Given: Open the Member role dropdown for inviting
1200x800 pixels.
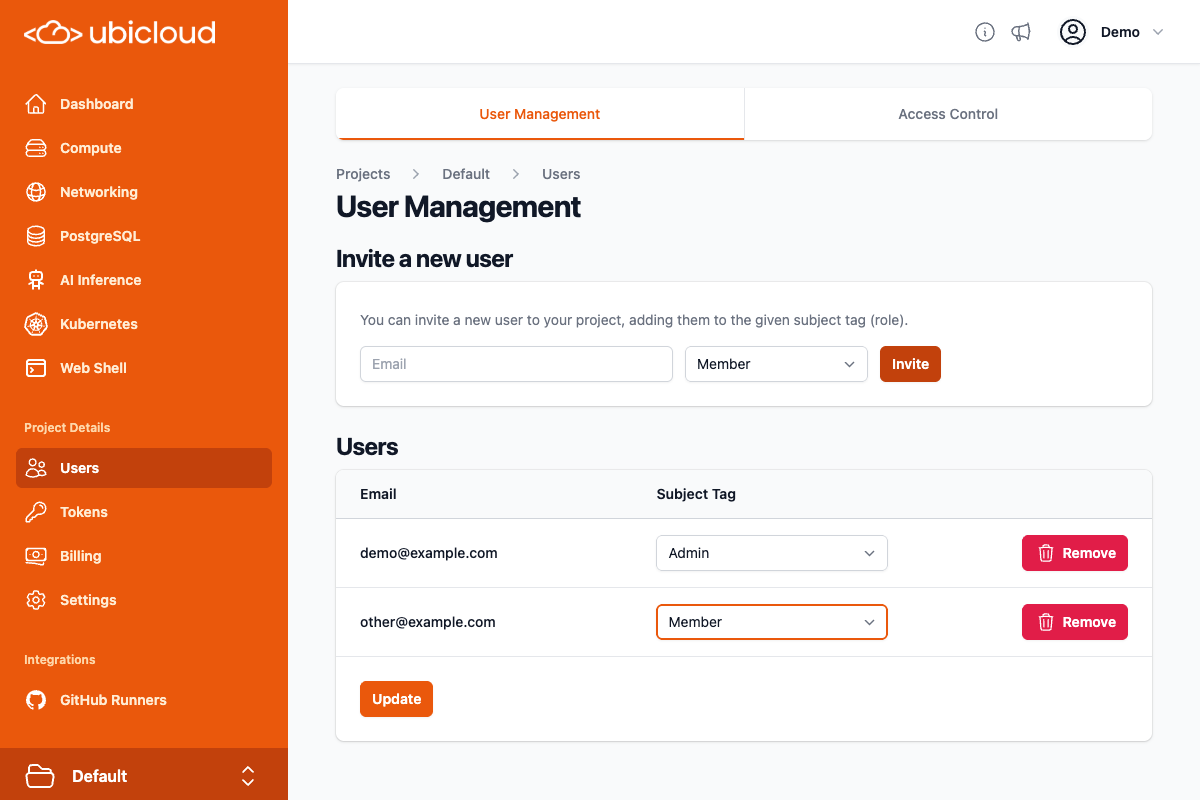Looking at the screenshot, I should coord(776,364).
